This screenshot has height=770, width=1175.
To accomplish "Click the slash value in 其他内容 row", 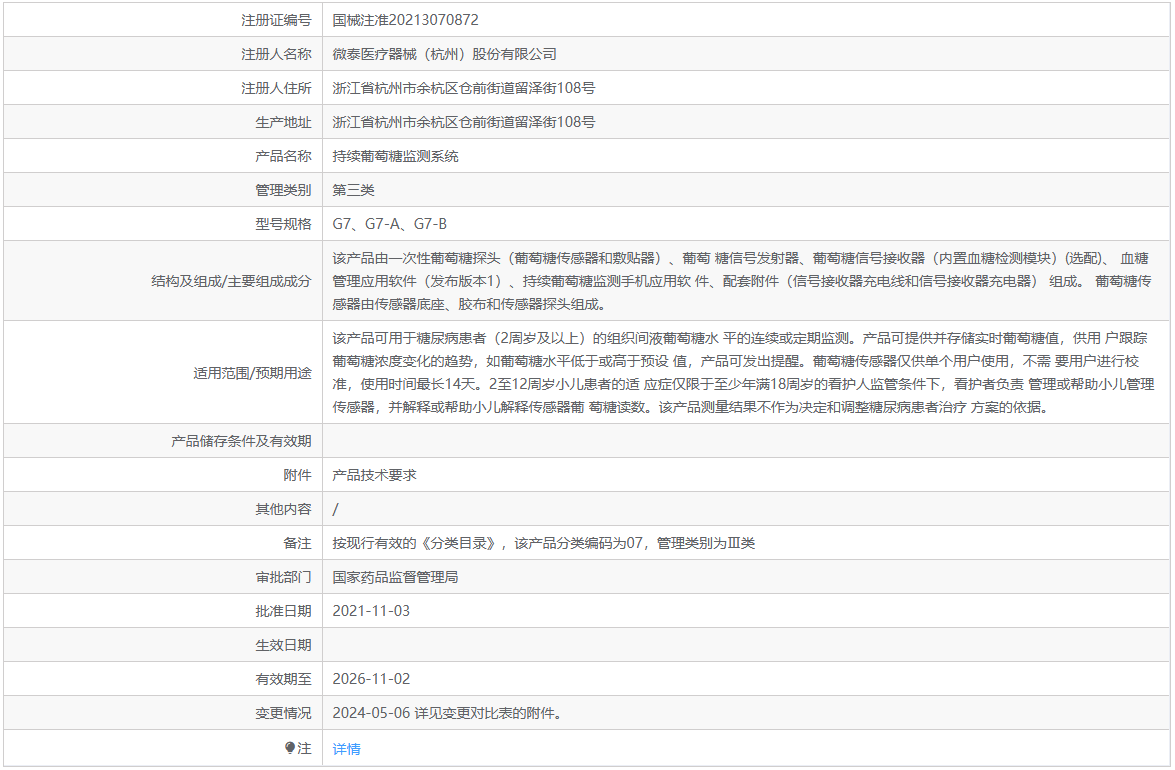I will tap(335, 509).
